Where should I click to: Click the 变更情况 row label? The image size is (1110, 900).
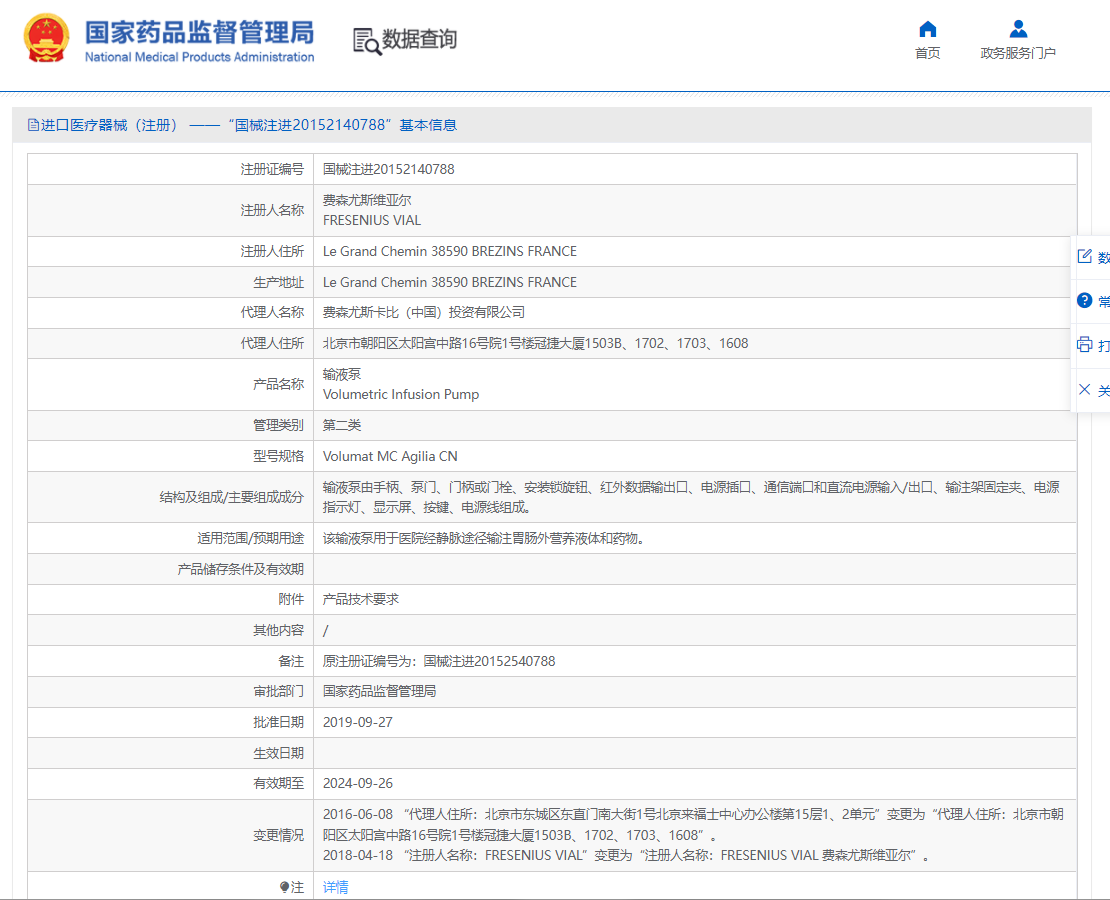point(278,836)
